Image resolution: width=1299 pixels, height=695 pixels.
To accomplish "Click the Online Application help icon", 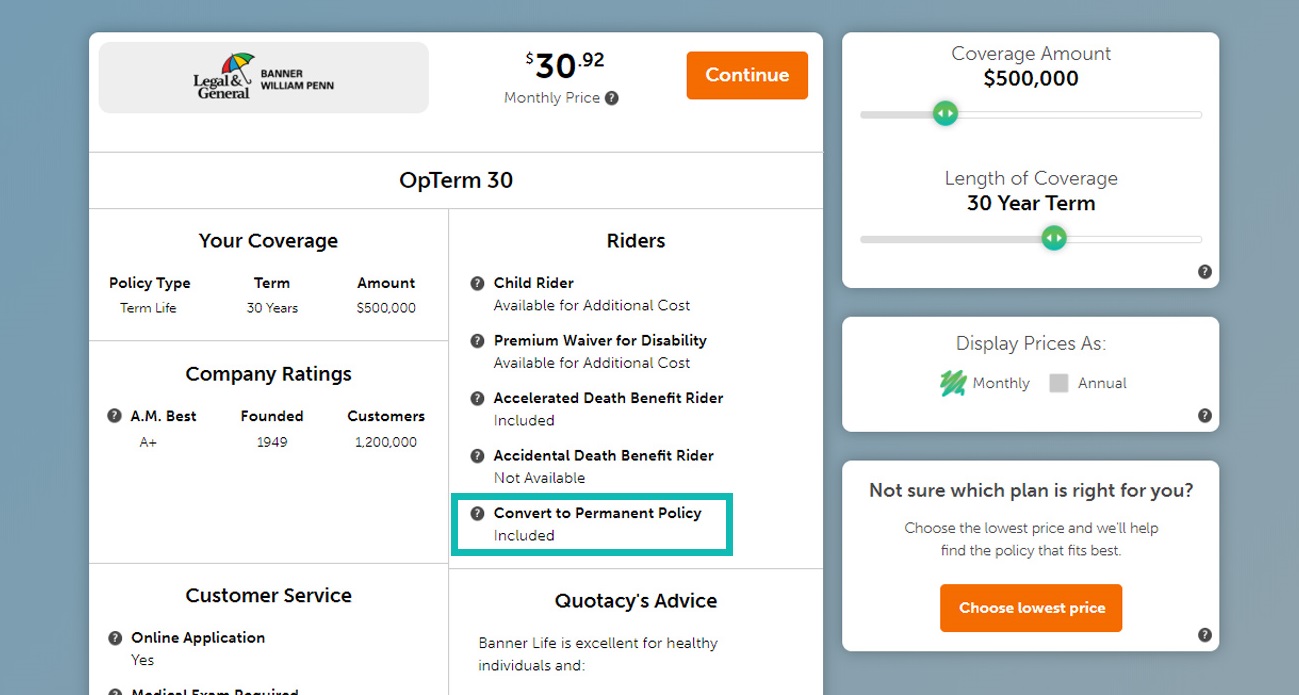I will (x=114, y=638).
